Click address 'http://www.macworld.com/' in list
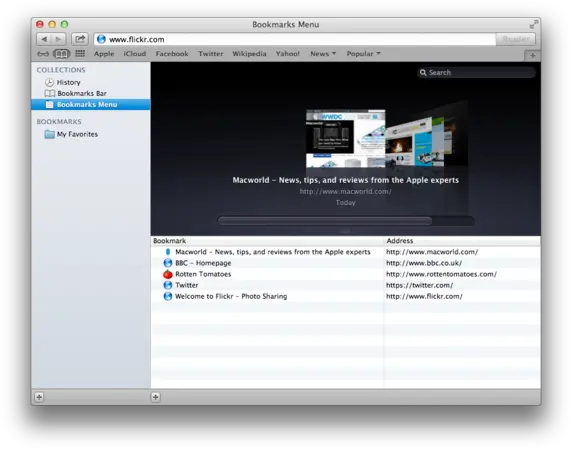 click(x=432, y=252)
